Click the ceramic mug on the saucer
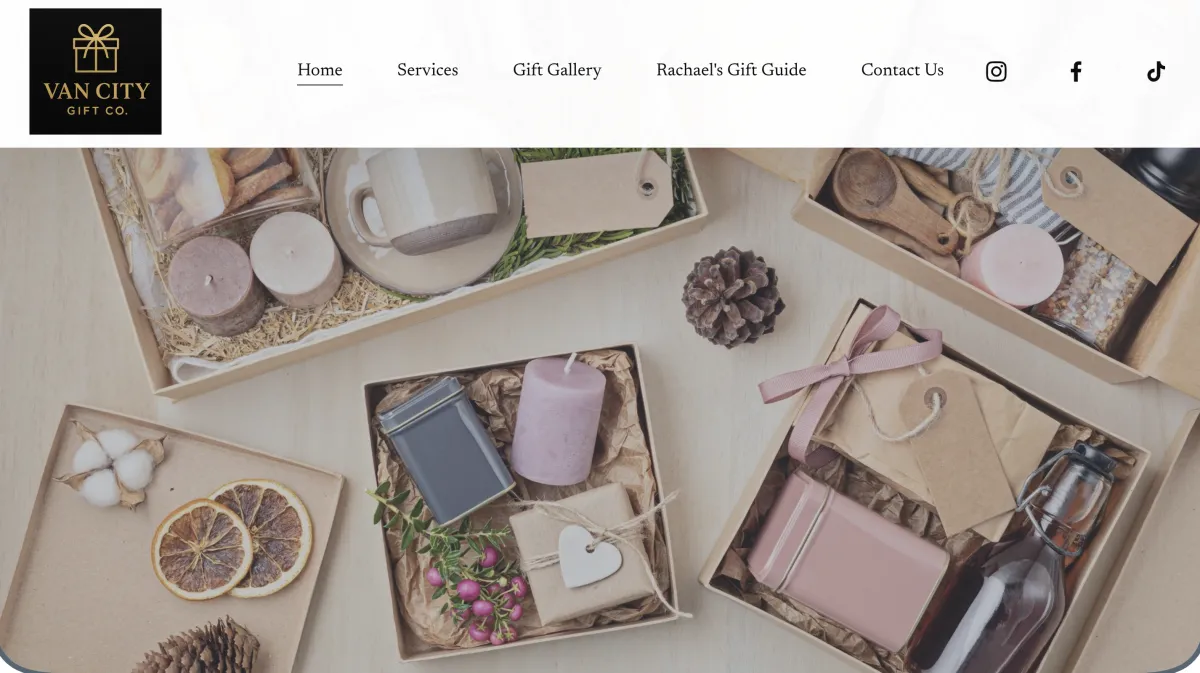 coord(426,201)
